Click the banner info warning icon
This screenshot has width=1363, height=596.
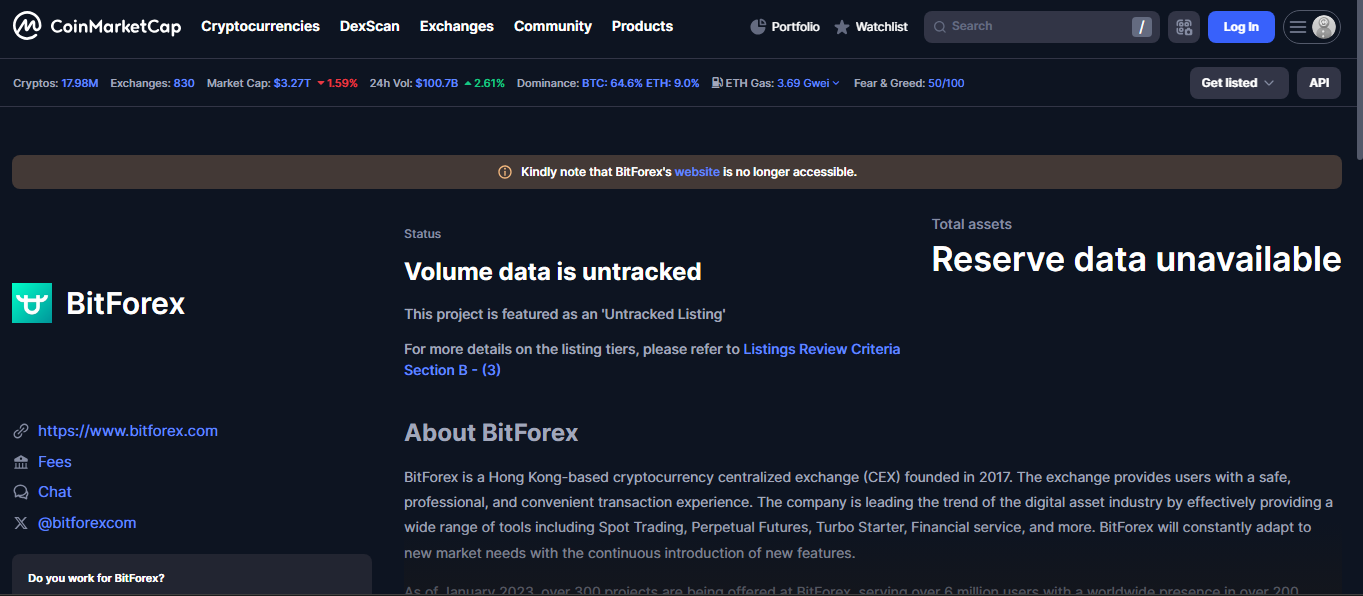click(x=505, y=172)
